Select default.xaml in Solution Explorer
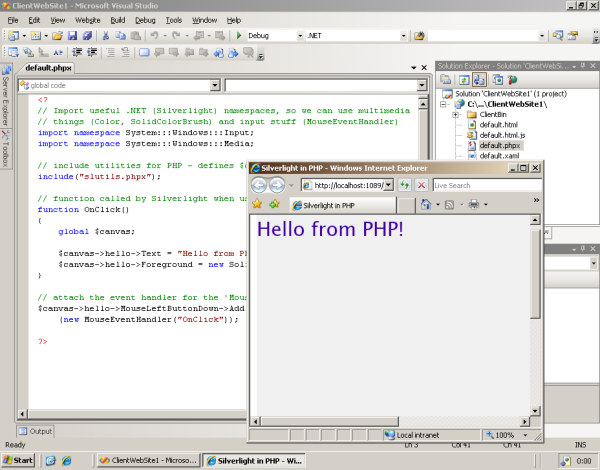The image size is (600, 470). 499,156
